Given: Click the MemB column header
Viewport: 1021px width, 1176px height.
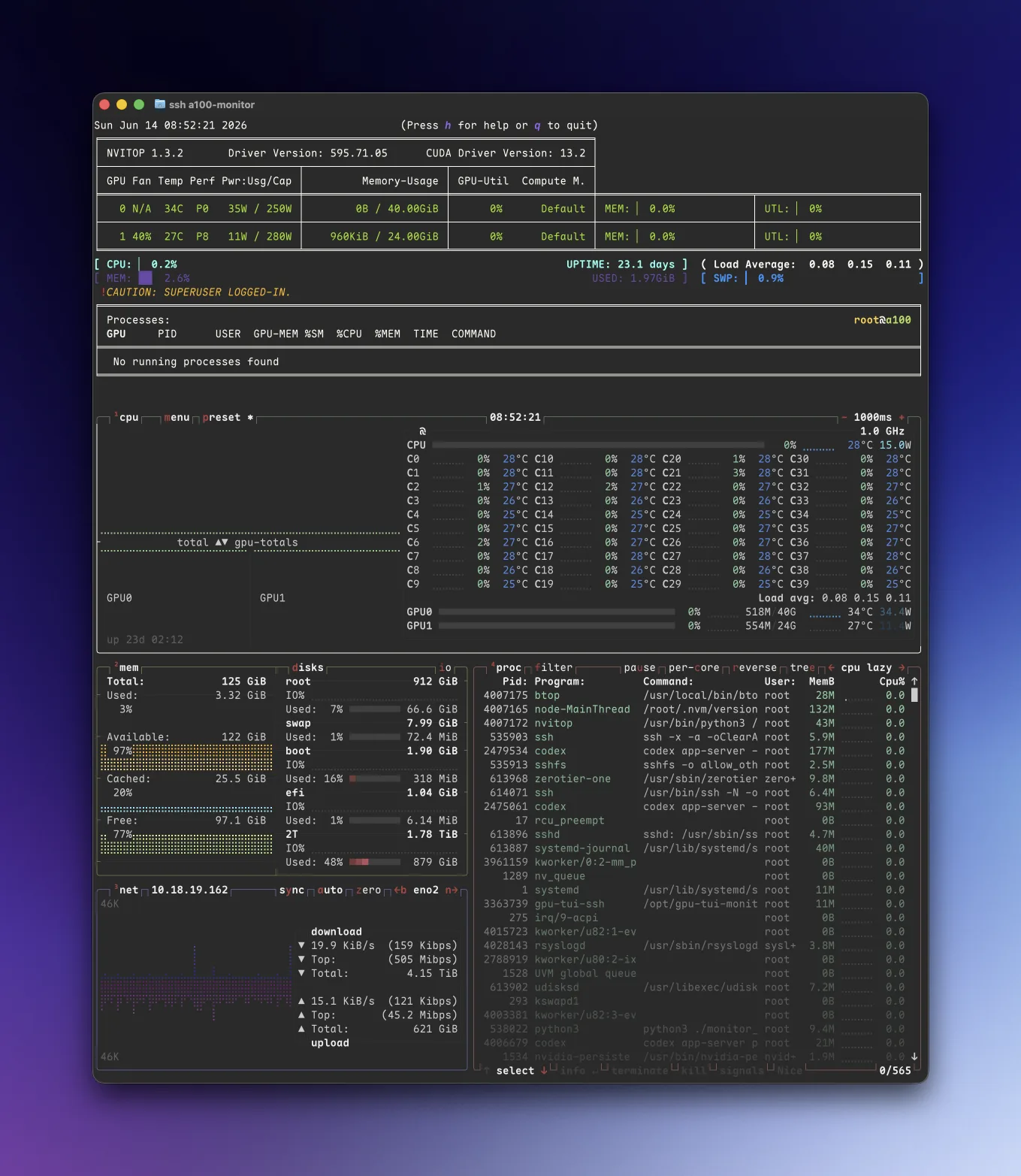Looking at the screenshot, I should pos(821,681).
